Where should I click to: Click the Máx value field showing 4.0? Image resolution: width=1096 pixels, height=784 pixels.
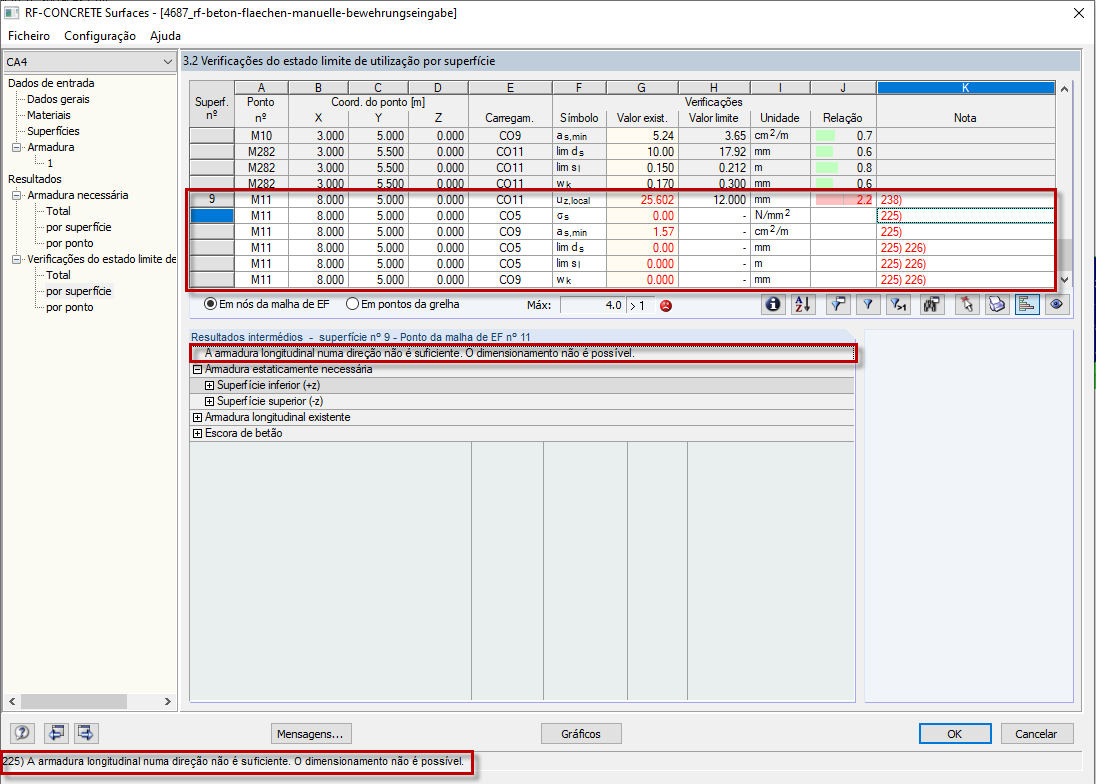(593, 305)
